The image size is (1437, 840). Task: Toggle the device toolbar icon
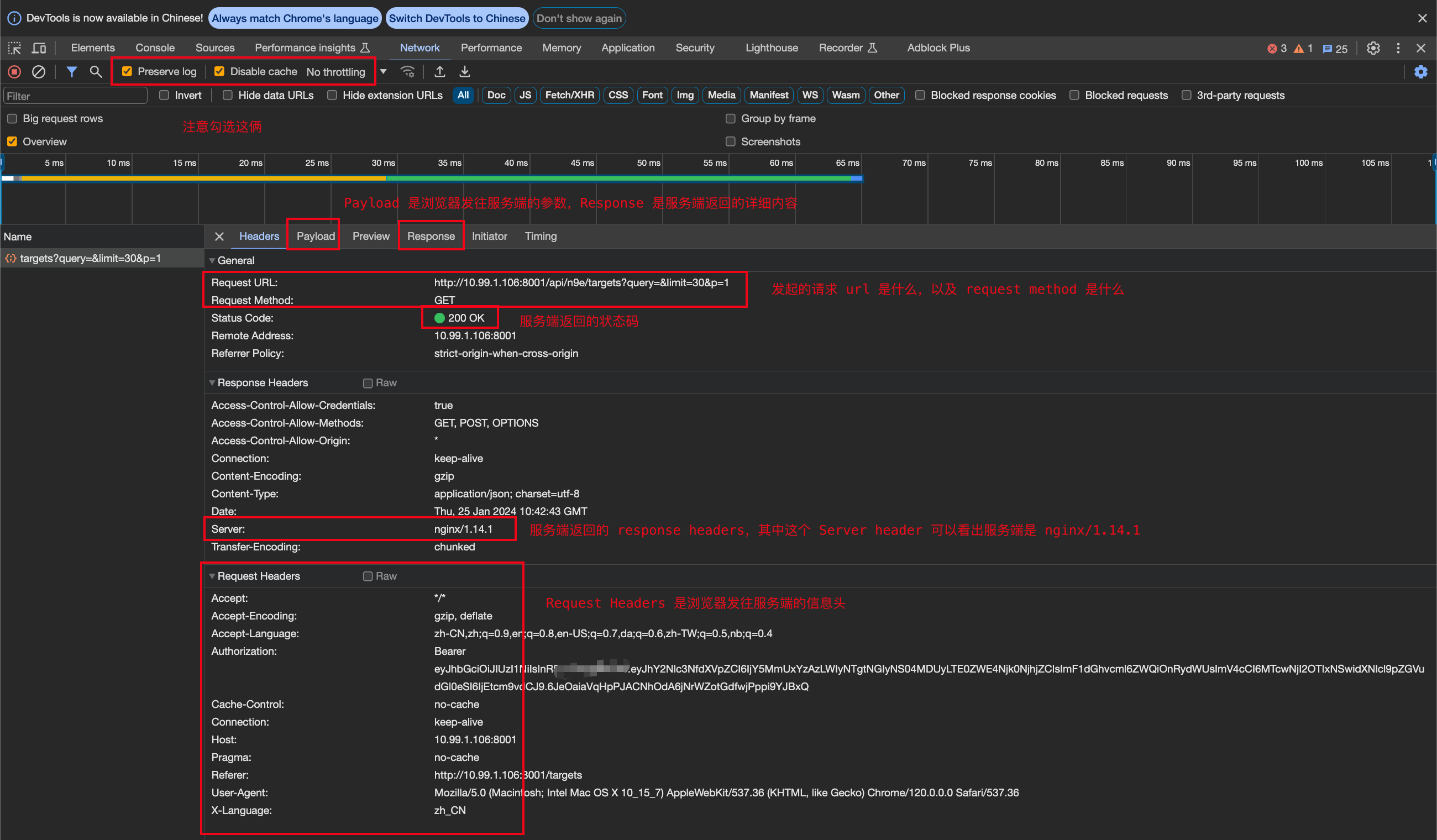pyautogui.click(x=39, y=48)
